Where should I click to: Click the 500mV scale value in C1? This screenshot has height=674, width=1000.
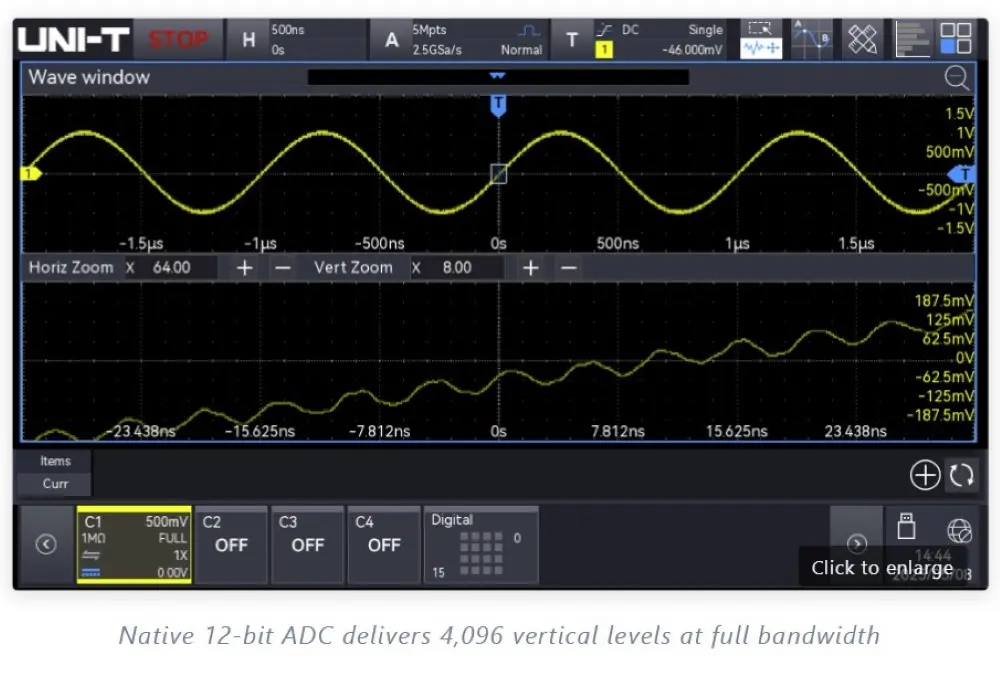tap(166, 522)
